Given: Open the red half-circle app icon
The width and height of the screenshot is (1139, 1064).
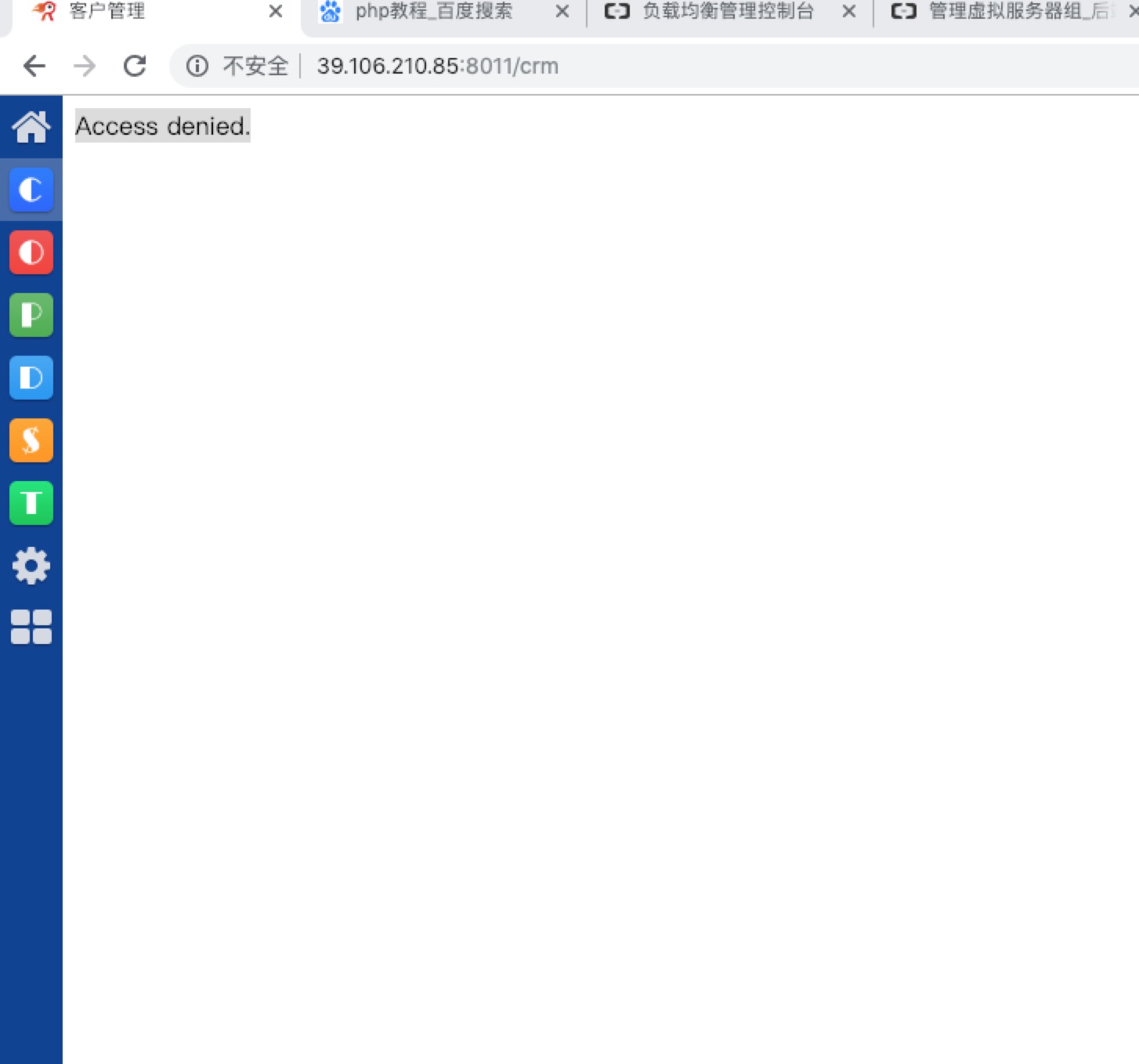Looking at the screenshot, I should pos(31,252).
